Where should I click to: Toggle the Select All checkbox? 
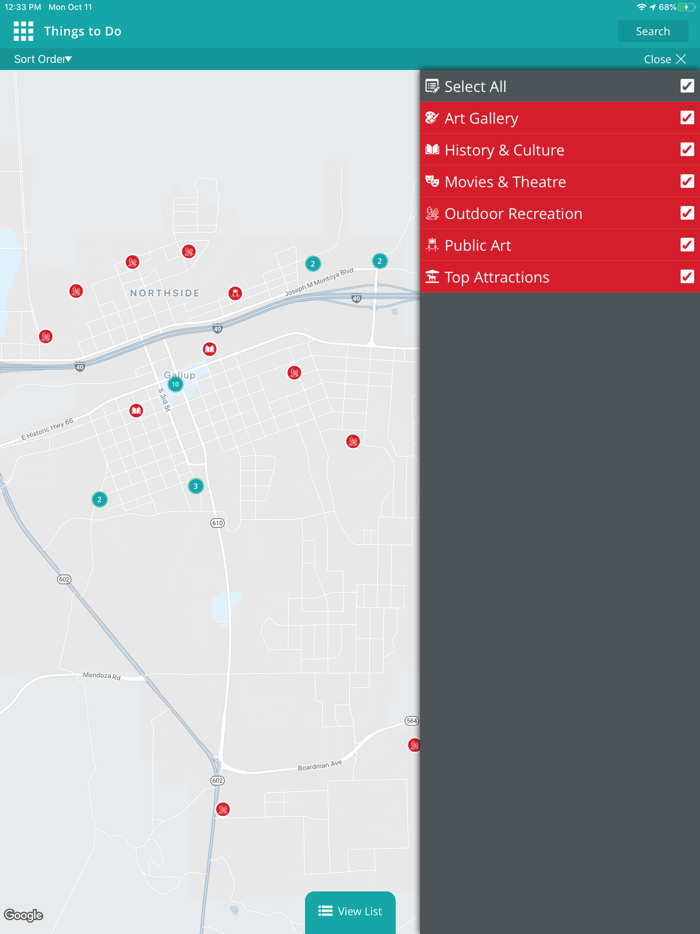(687, 86)
